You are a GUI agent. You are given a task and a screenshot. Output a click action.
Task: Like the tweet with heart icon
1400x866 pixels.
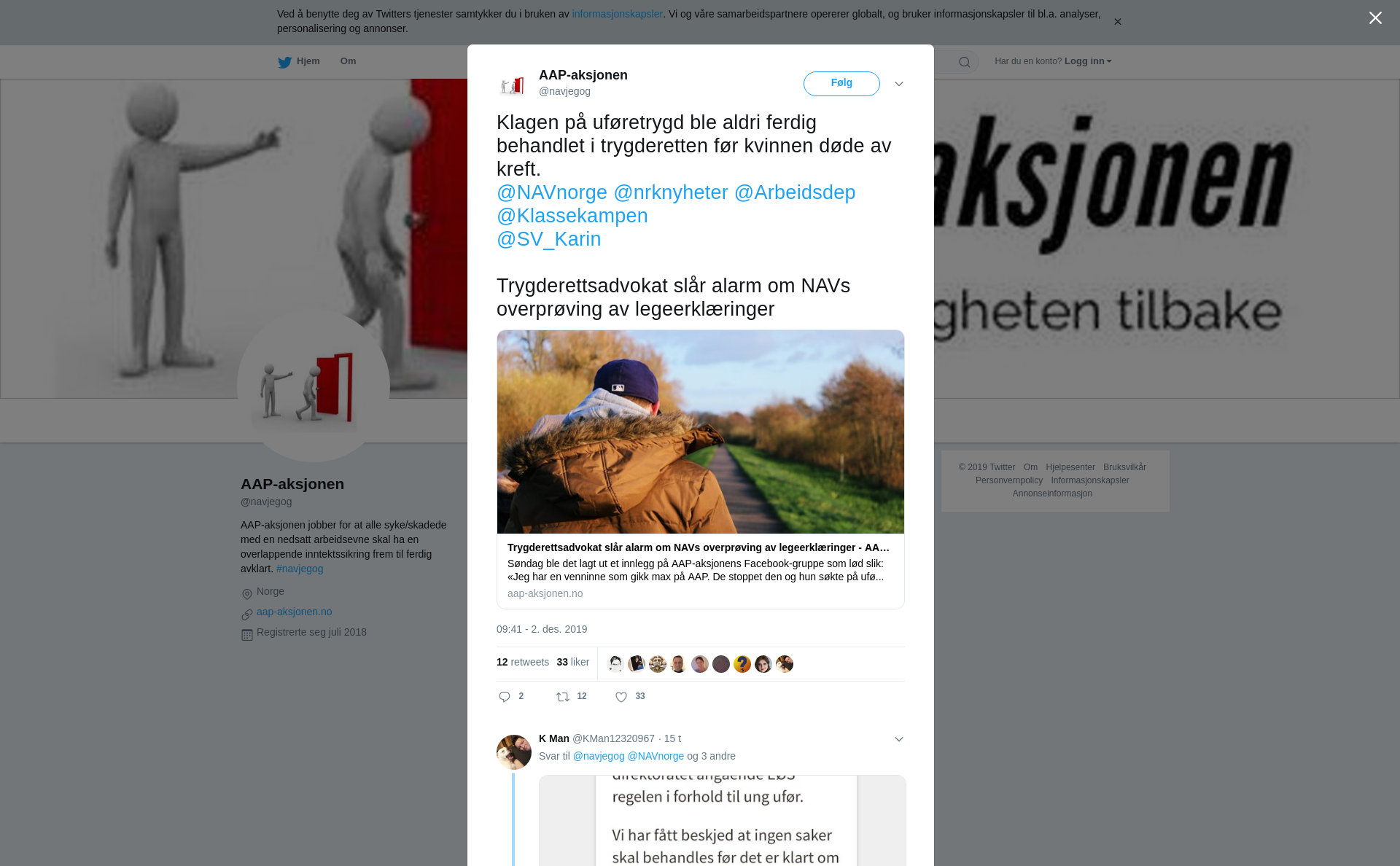[x=621, y=697]
